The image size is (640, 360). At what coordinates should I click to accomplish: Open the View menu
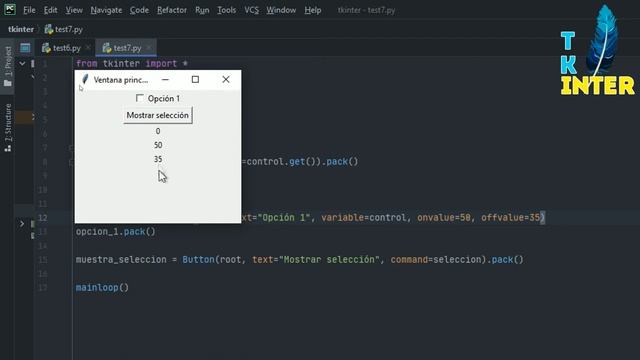[x=74, y=10]
